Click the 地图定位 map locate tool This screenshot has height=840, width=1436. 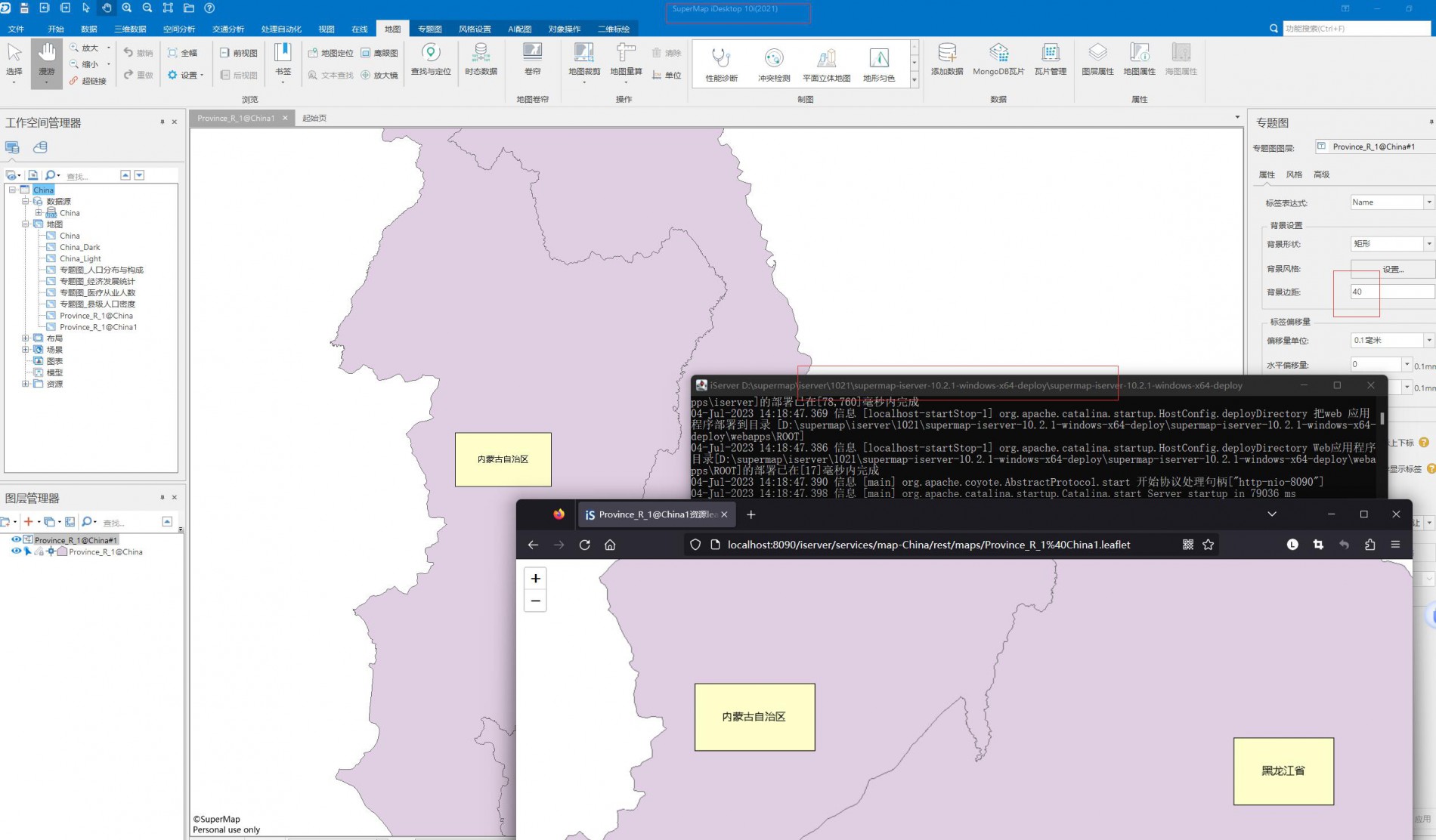tap(330, 53)
